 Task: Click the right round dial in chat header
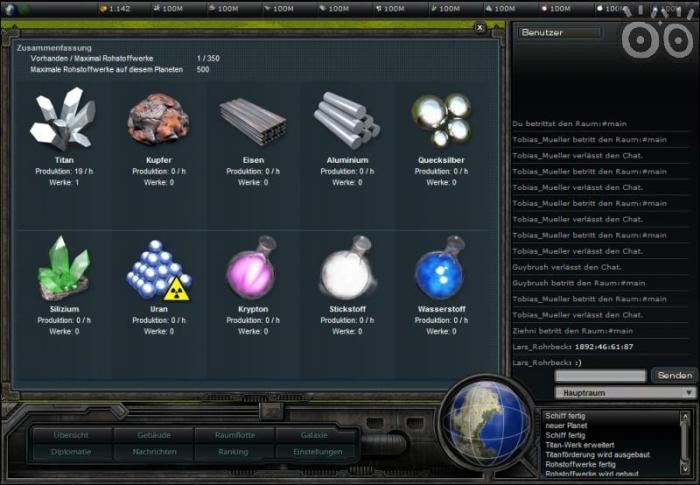678,41
